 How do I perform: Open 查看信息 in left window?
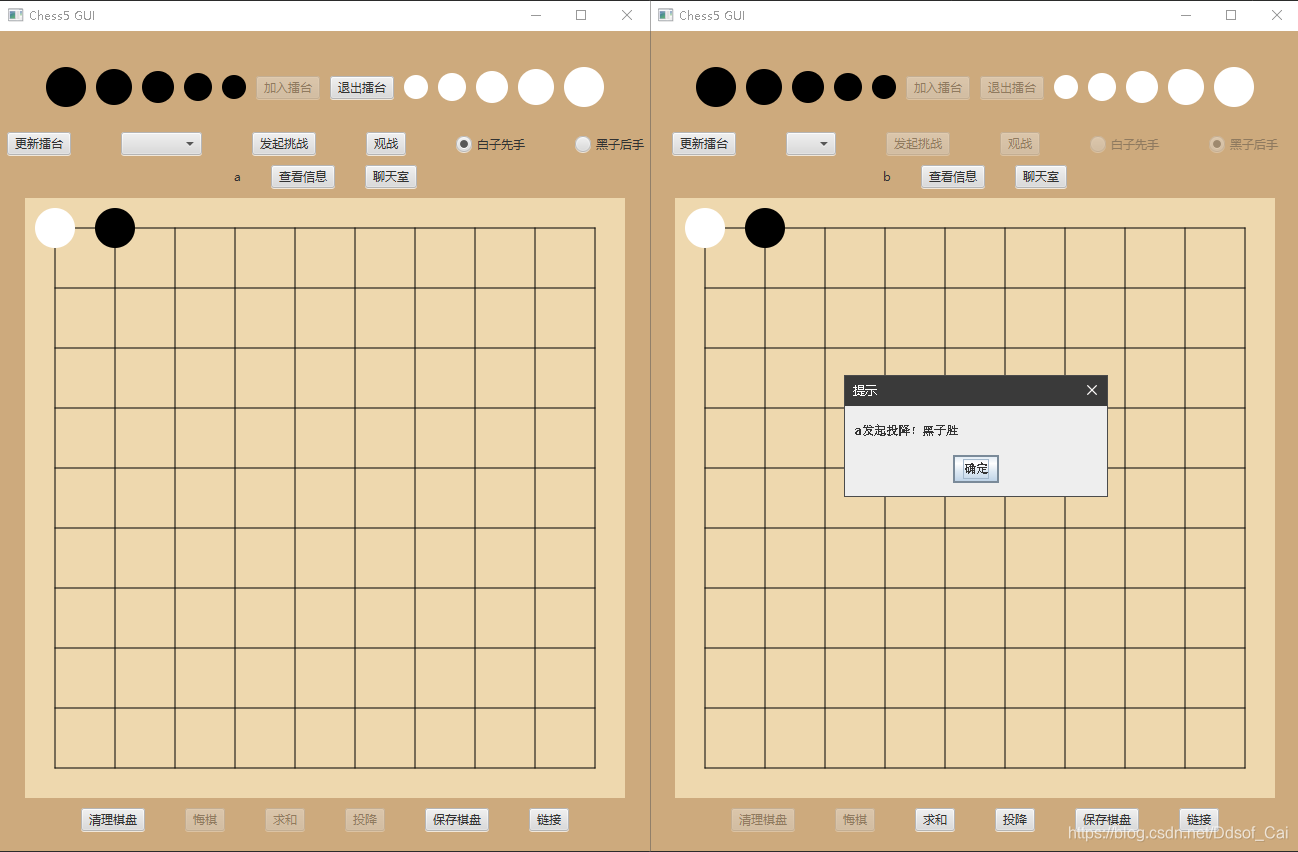pos(303,177)
